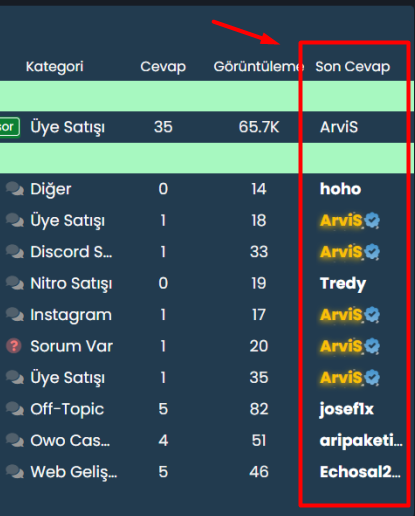415x516 pixels.
Task: Open the Off-Topic category
Action: point(67,410)
